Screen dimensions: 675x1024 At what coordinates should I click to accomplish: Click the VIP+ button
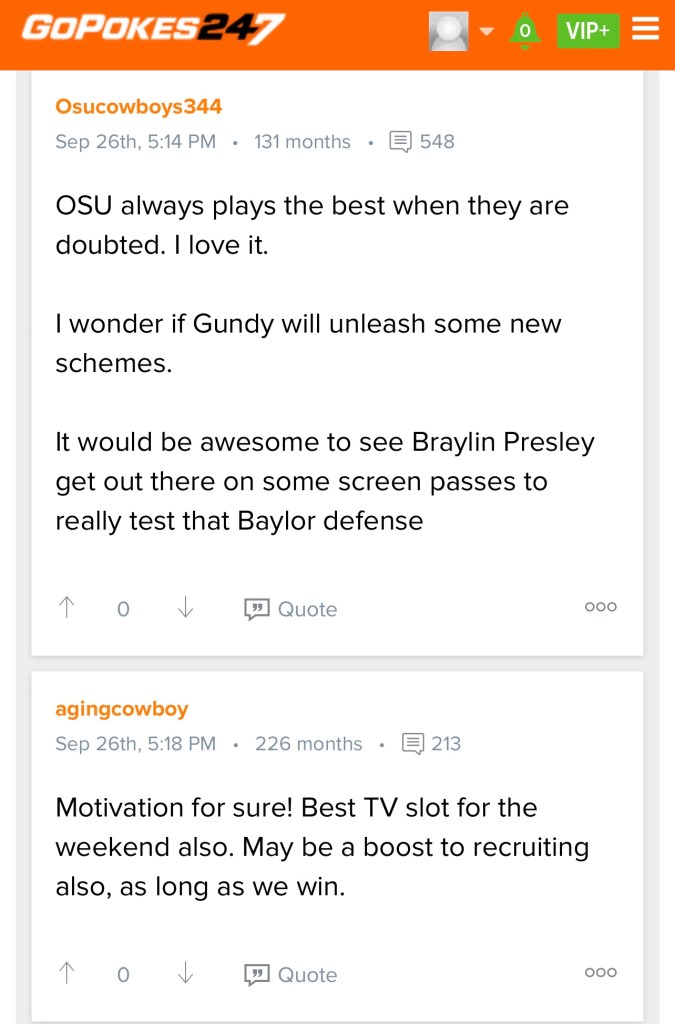pyautogui.click(x=588, y=31)
